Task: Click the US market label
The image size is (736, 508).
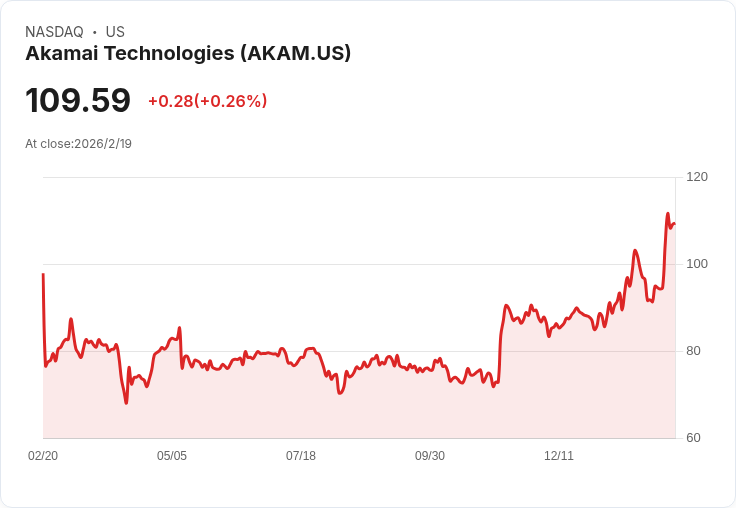Action: point(115,32)
